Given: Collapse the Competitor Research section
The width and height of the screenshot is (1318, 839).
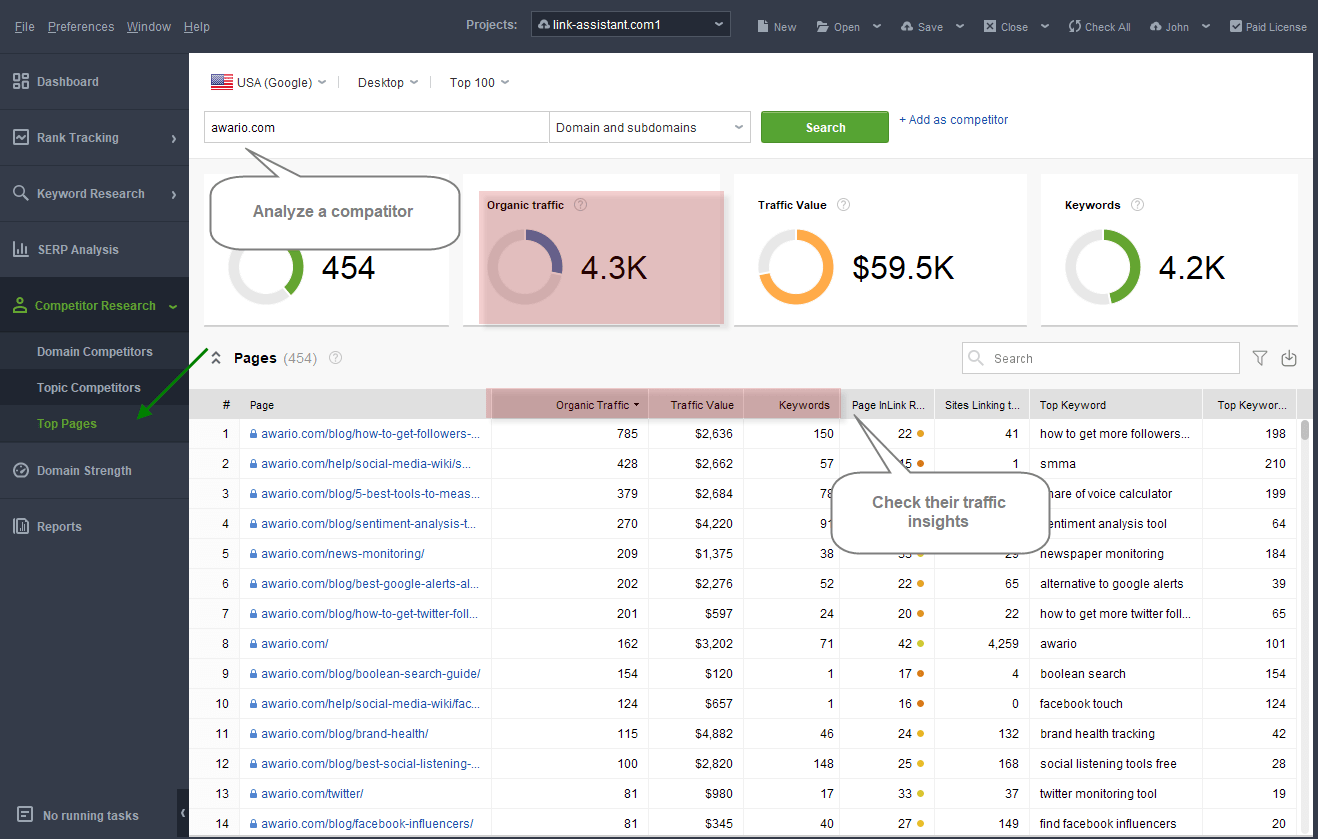Looking at the screenshot, I should pyautogui.click(x=173, y=306).
